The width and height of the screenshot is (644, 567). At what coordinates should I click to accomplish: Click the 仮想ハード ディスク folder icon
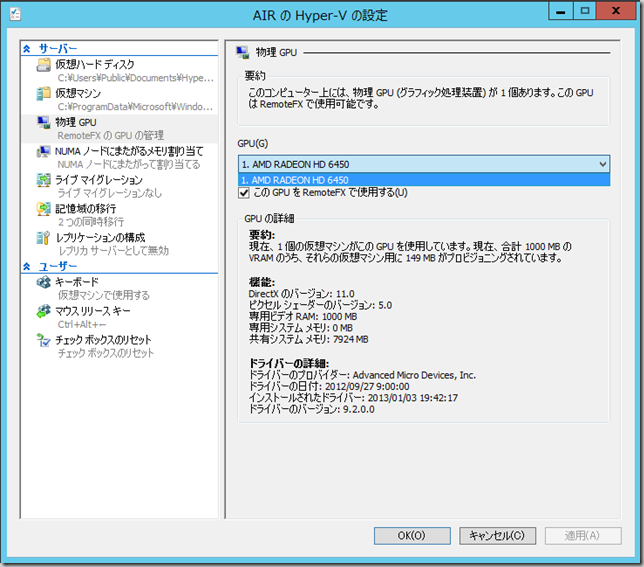tap(44, 65)
